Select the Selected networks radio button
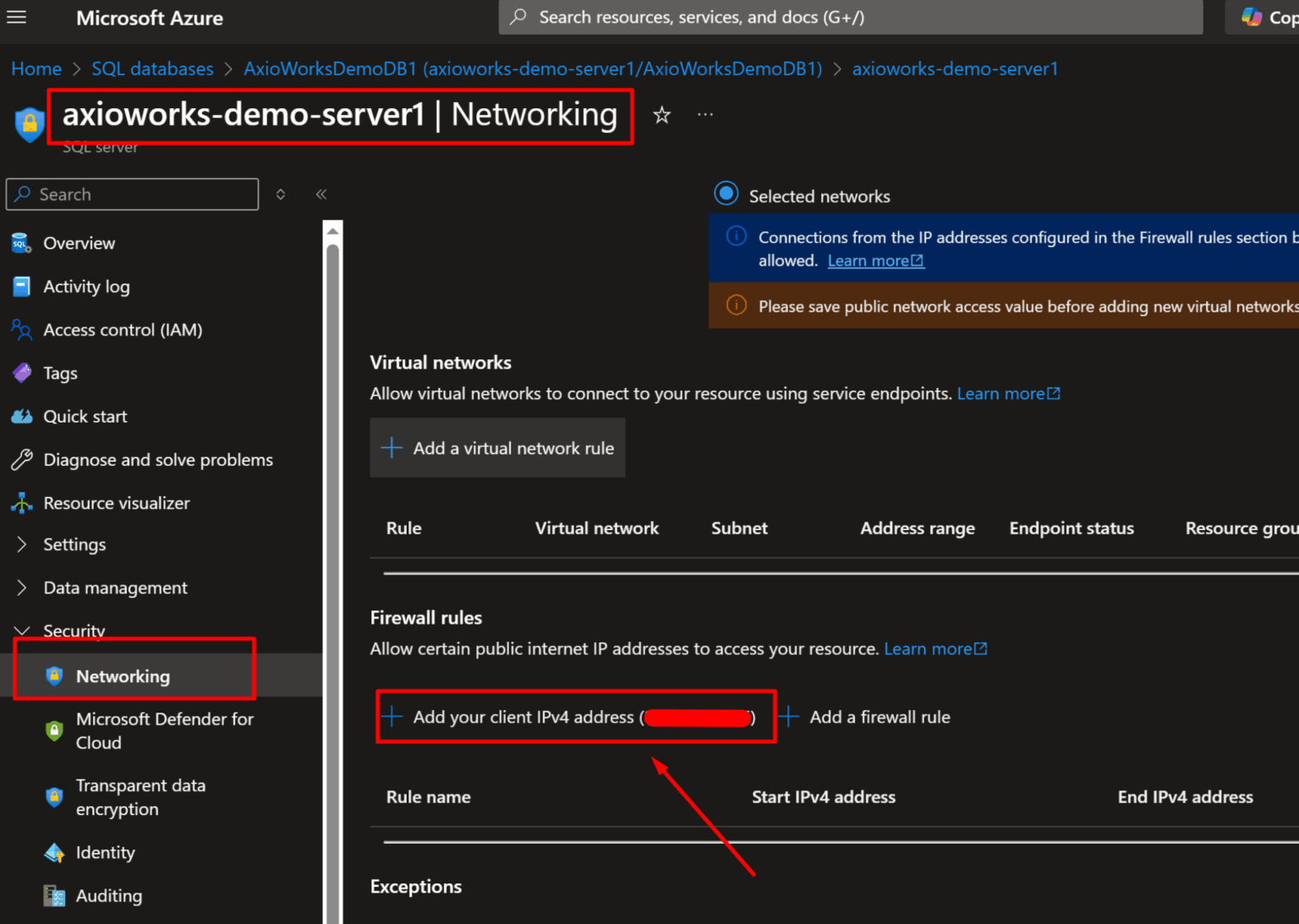Screen dimensions: 1299x924 tap(726, 193)
